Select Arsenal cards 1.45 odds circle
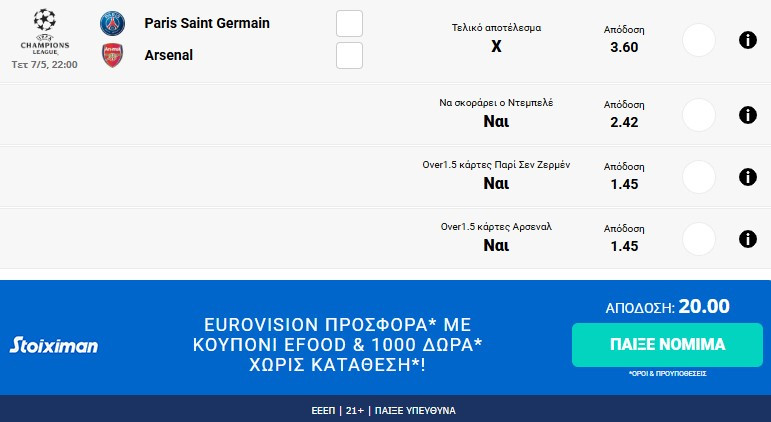The image size is (771, 422). pyautogui.click(x=698, y=239)
